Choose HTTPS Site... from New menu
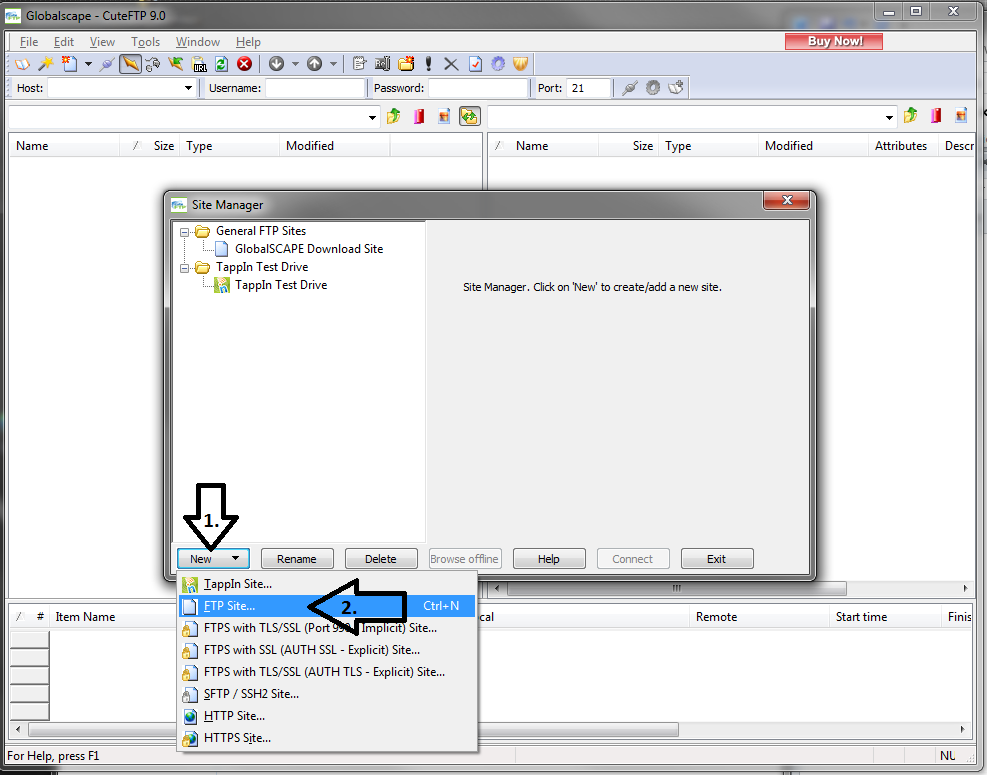The width and height of the screenshot is (987, 775). [x=327, y=738]
